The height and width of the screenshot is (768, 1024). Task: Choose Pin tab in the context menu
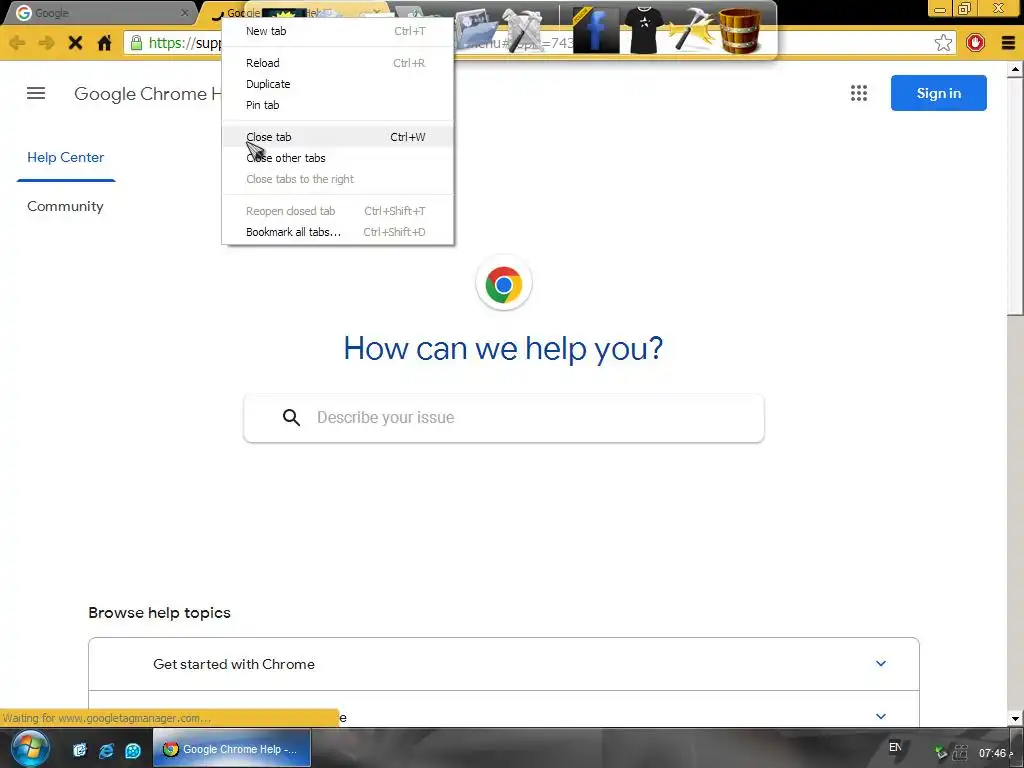tap(338, 104)
